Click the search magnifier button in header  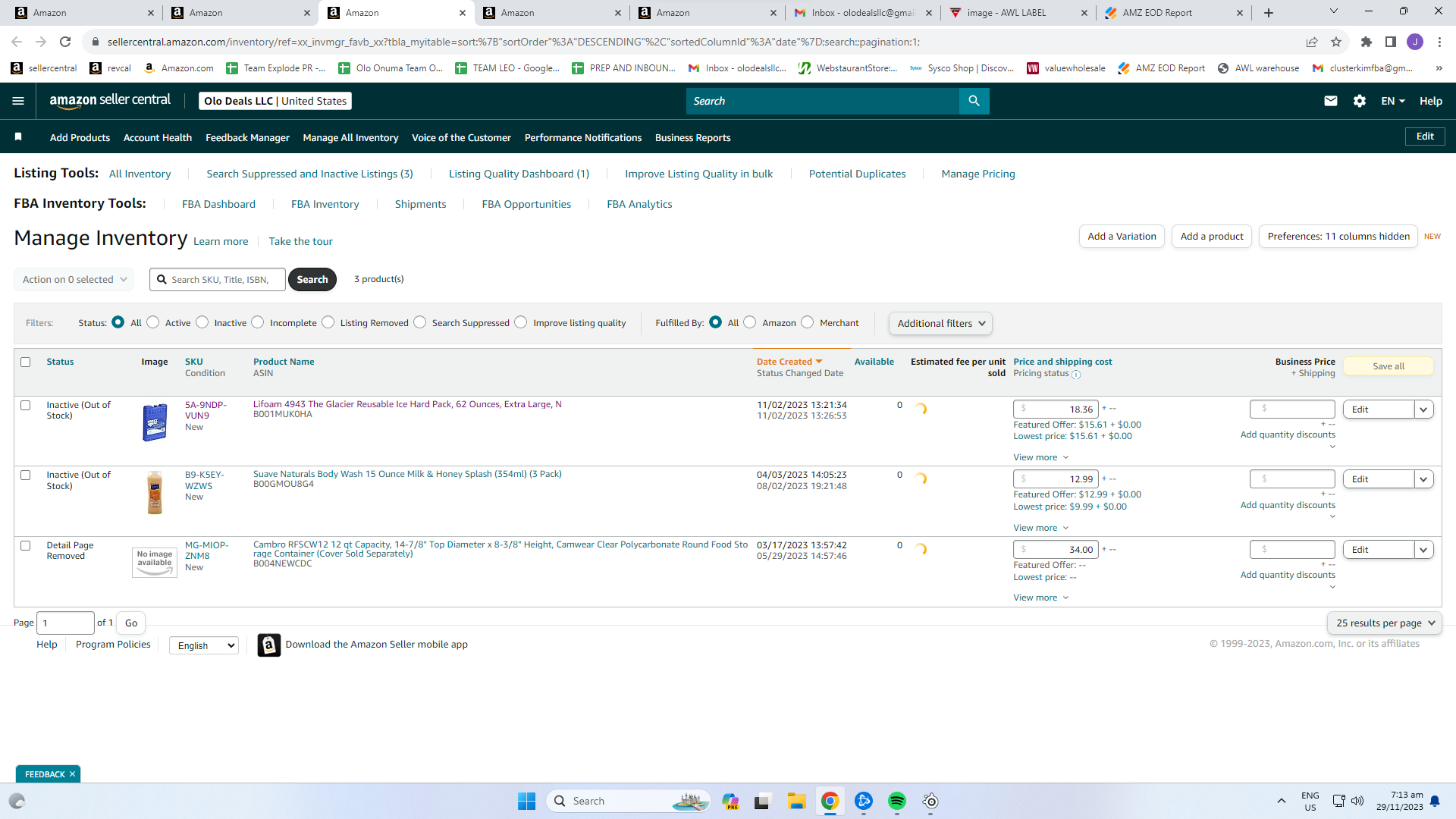(974, 101)
